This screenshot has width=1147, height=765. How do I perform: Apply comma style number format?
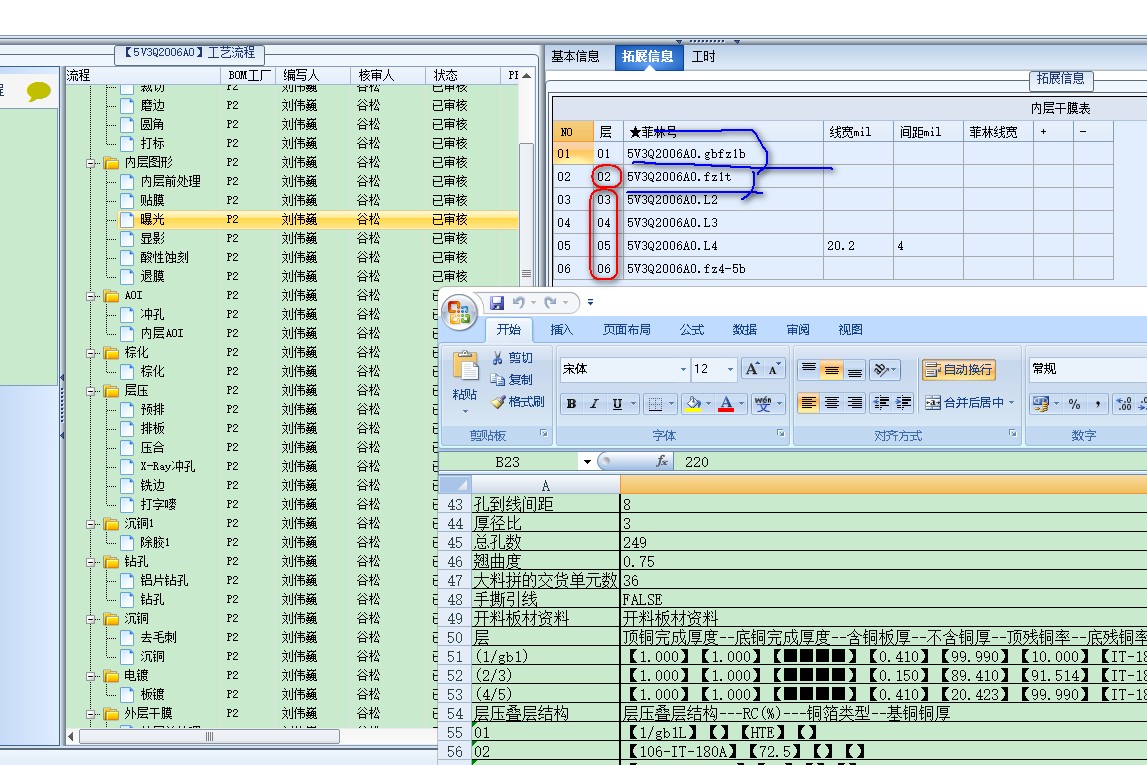(x=1097, y=404)
